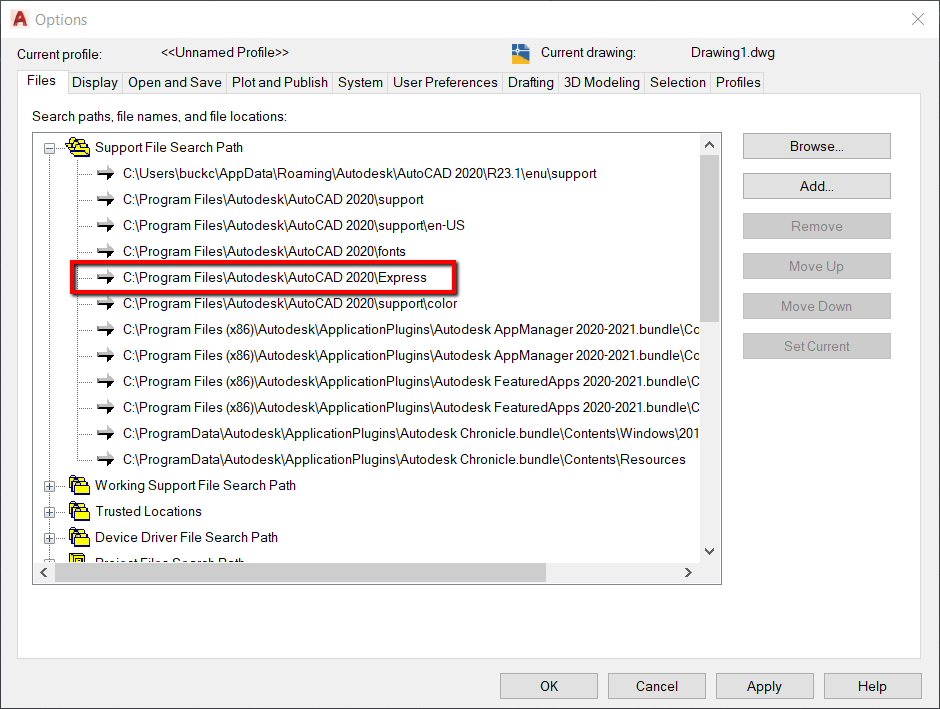This screenshot has height=709, width=940.
Task: Click the Cancel button
Action: (657, 686)
